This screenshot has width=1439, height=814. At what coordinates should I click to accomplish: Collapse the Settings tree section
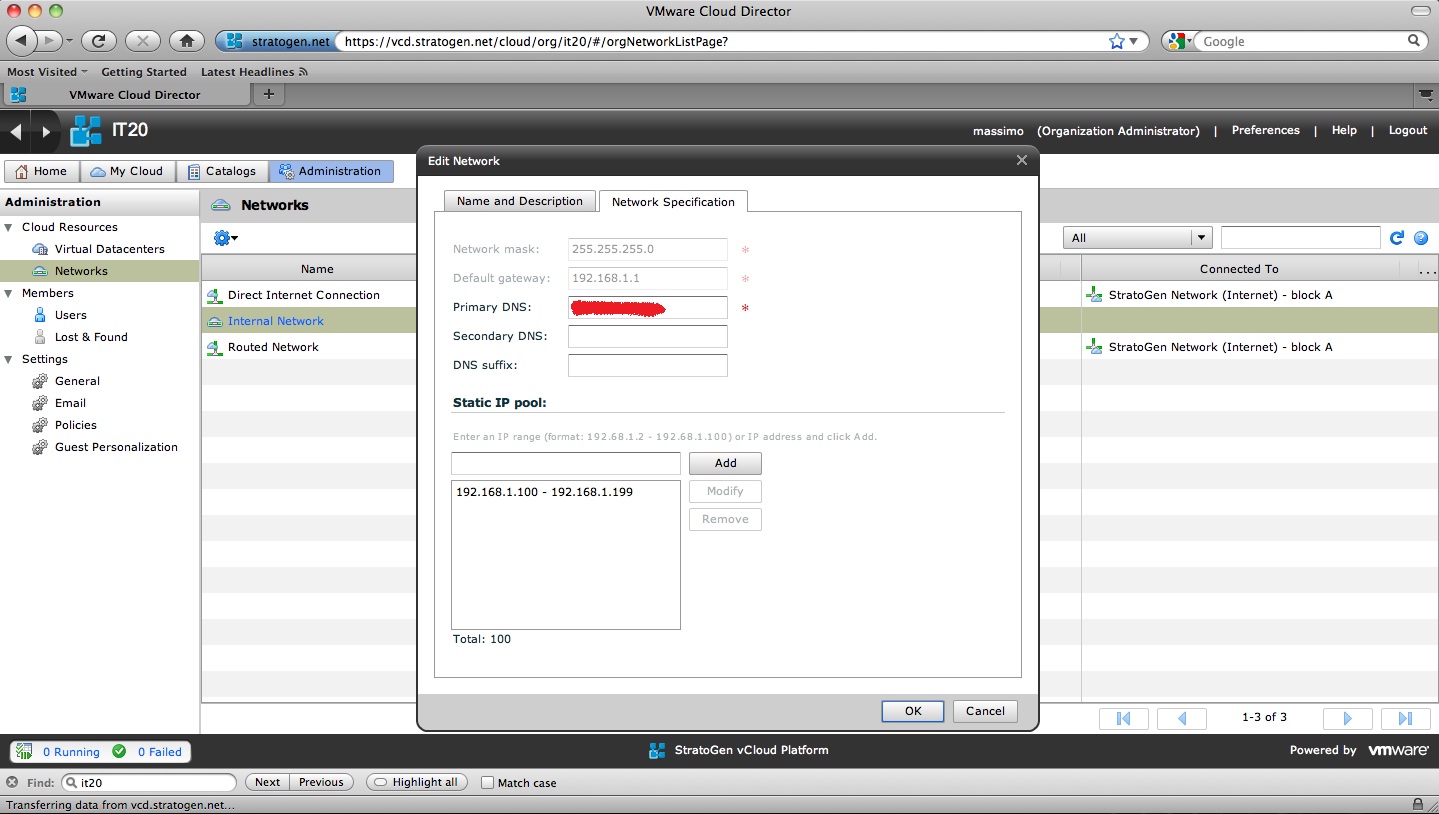[x=10, y=359]
